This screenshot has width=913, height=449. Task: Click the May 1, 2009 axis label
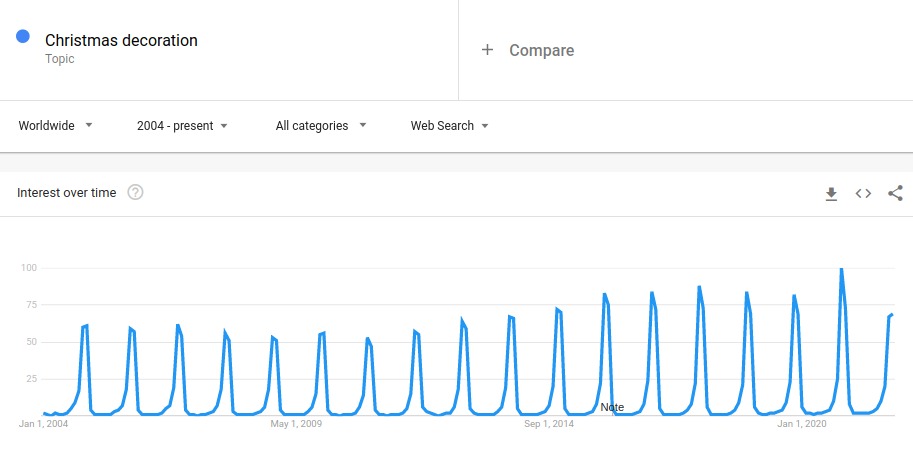tap(296, 424)
